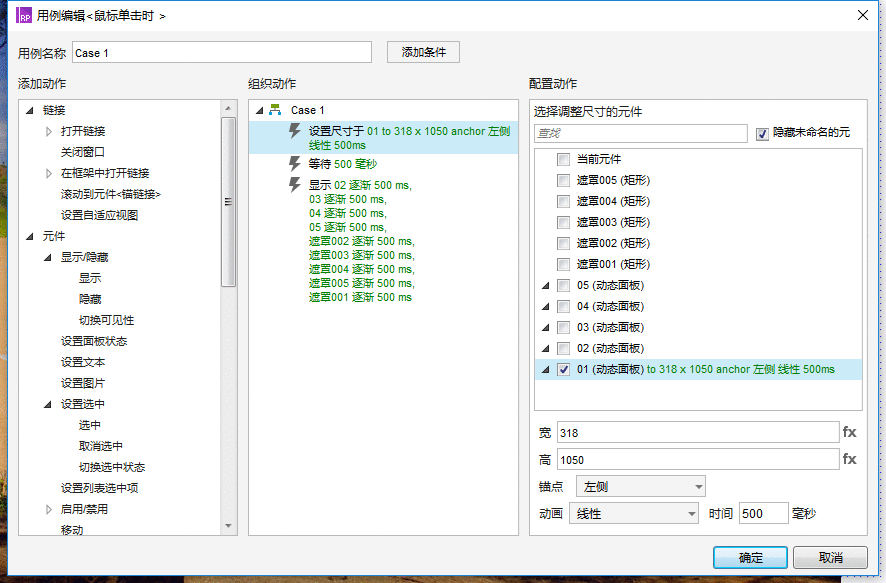886x583 pixels.
Task: Expand the 01 (动态面板) node arrow
Action: 545,369
